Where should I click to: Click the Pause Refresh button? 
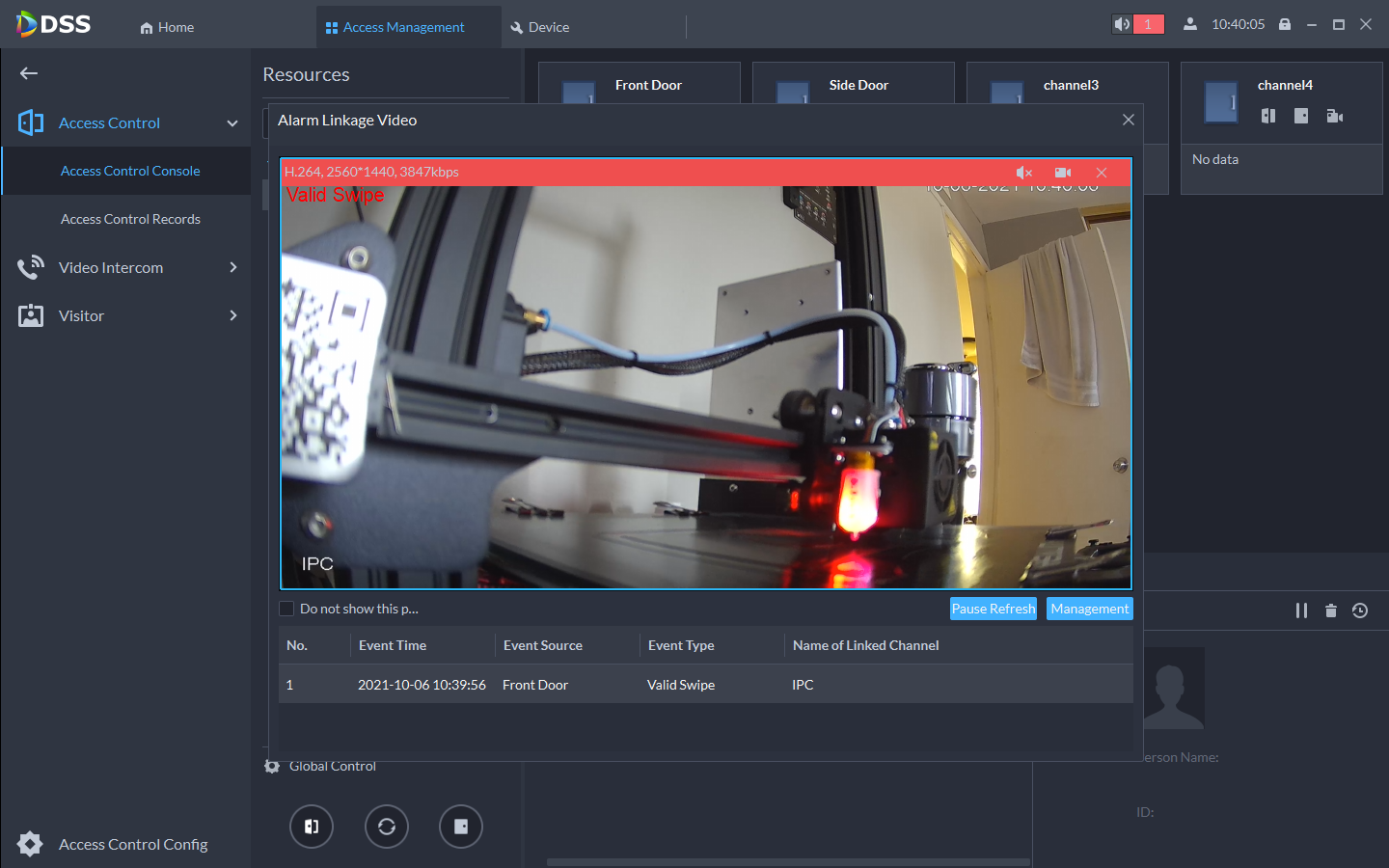(993, 609)
